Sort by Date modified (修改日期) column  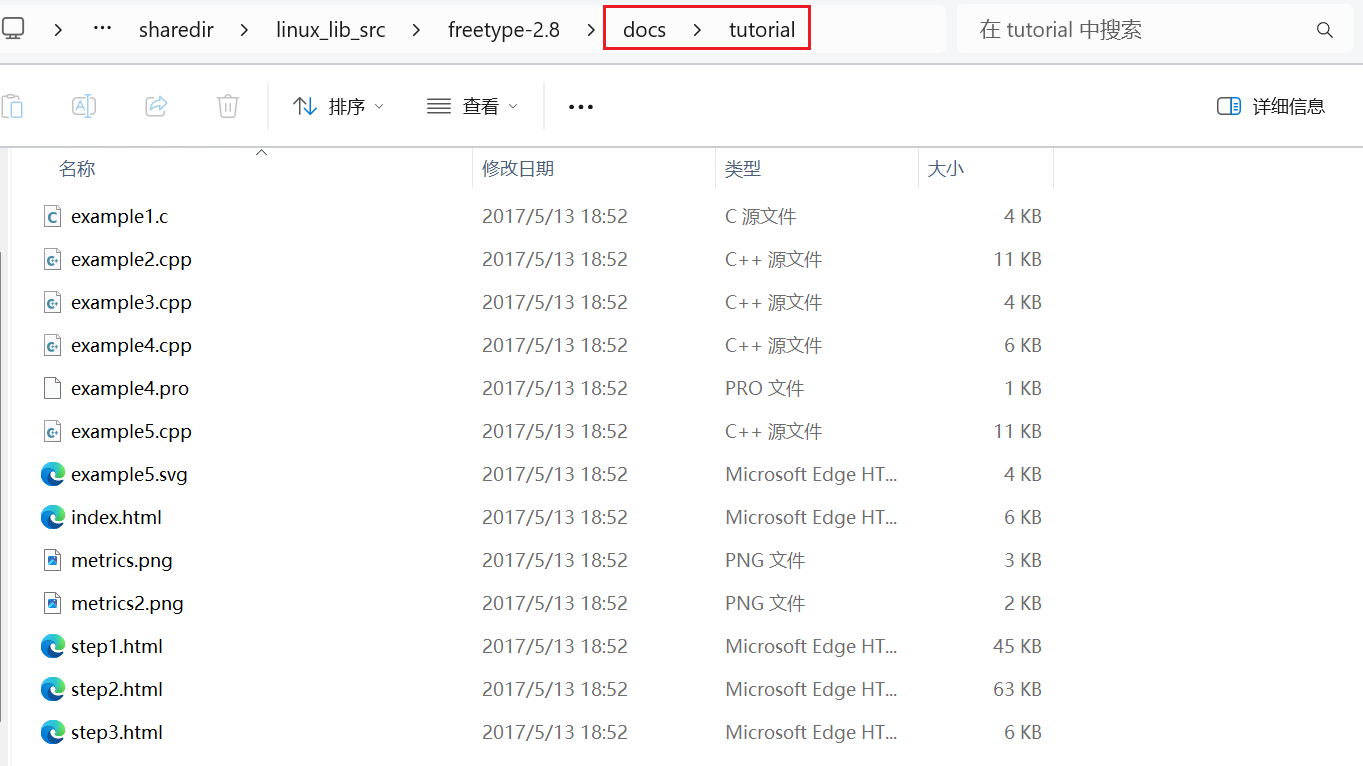(x=518, y=169)
